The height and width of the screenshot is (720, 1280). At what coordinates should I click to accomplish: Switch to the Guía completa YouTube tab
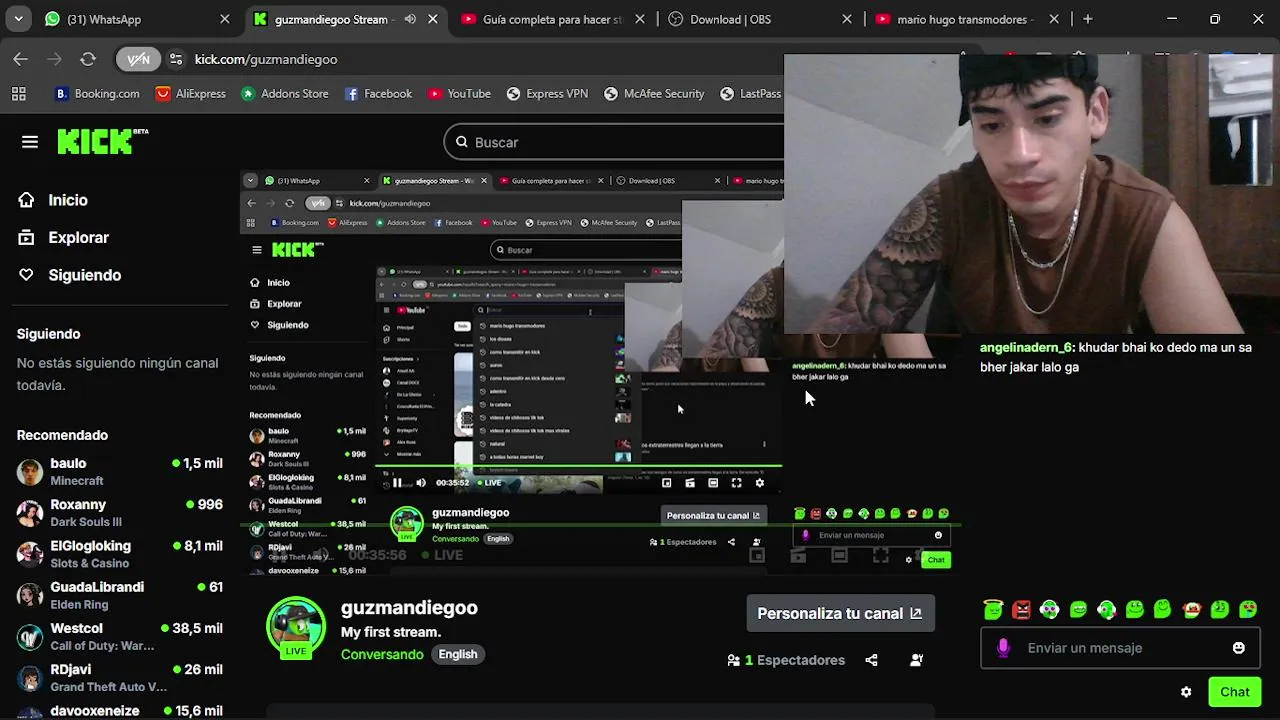[553, 19]
